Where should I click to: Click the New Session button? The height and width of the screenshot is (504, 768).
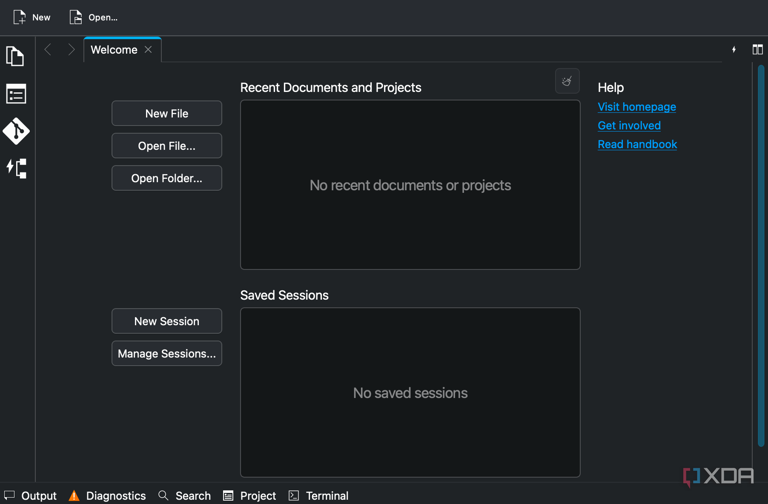[x=167, y=321]
